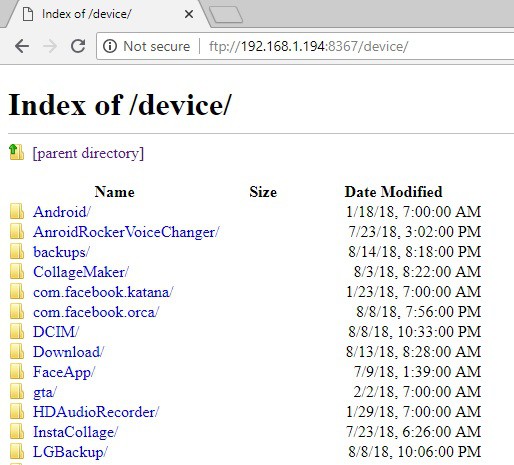Open the [parent directory] link
Image resolution: width=514 pixels, height=465 pixels.
(x=88, y=153)
